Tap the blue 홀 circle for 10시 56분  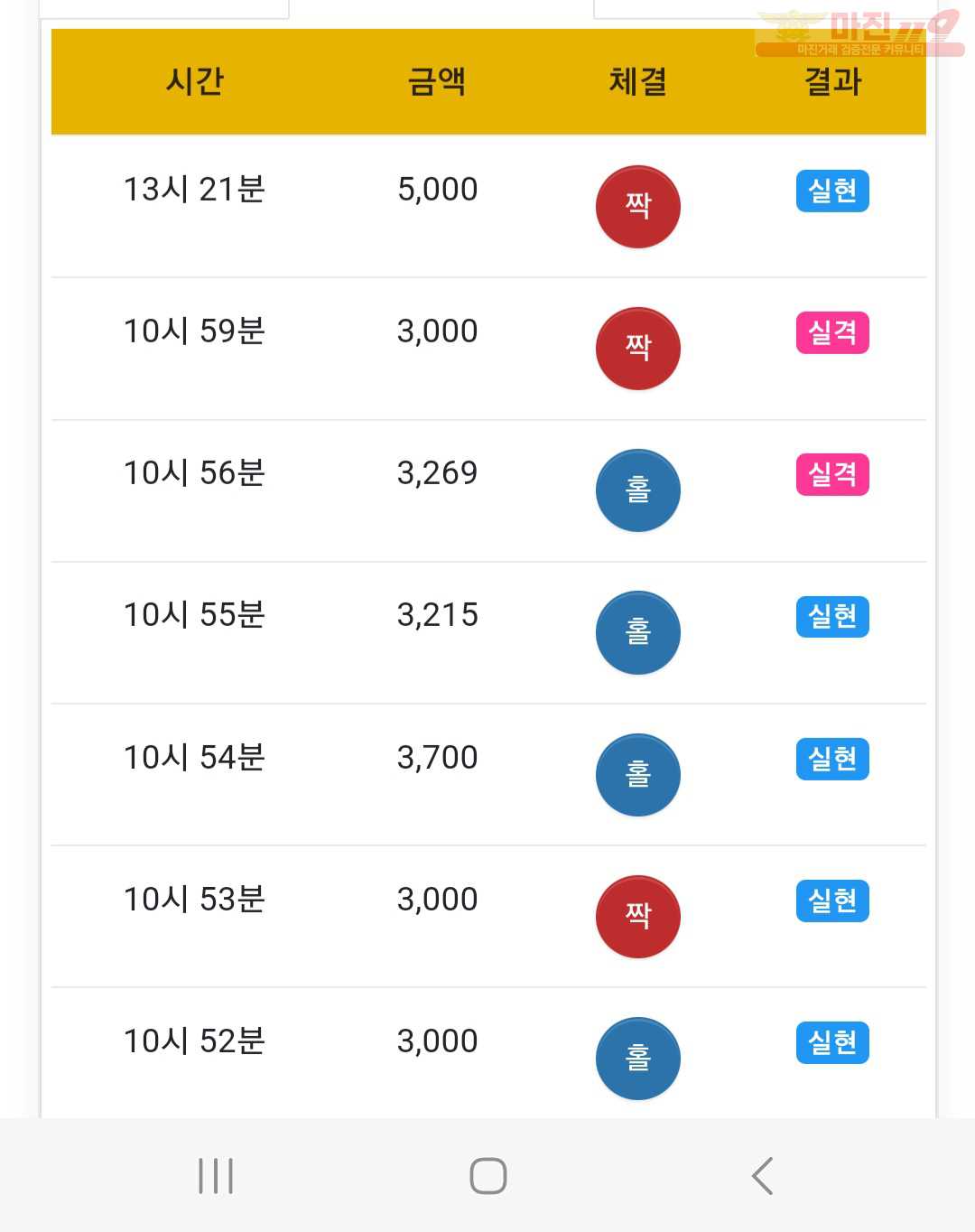pos(637,490)
